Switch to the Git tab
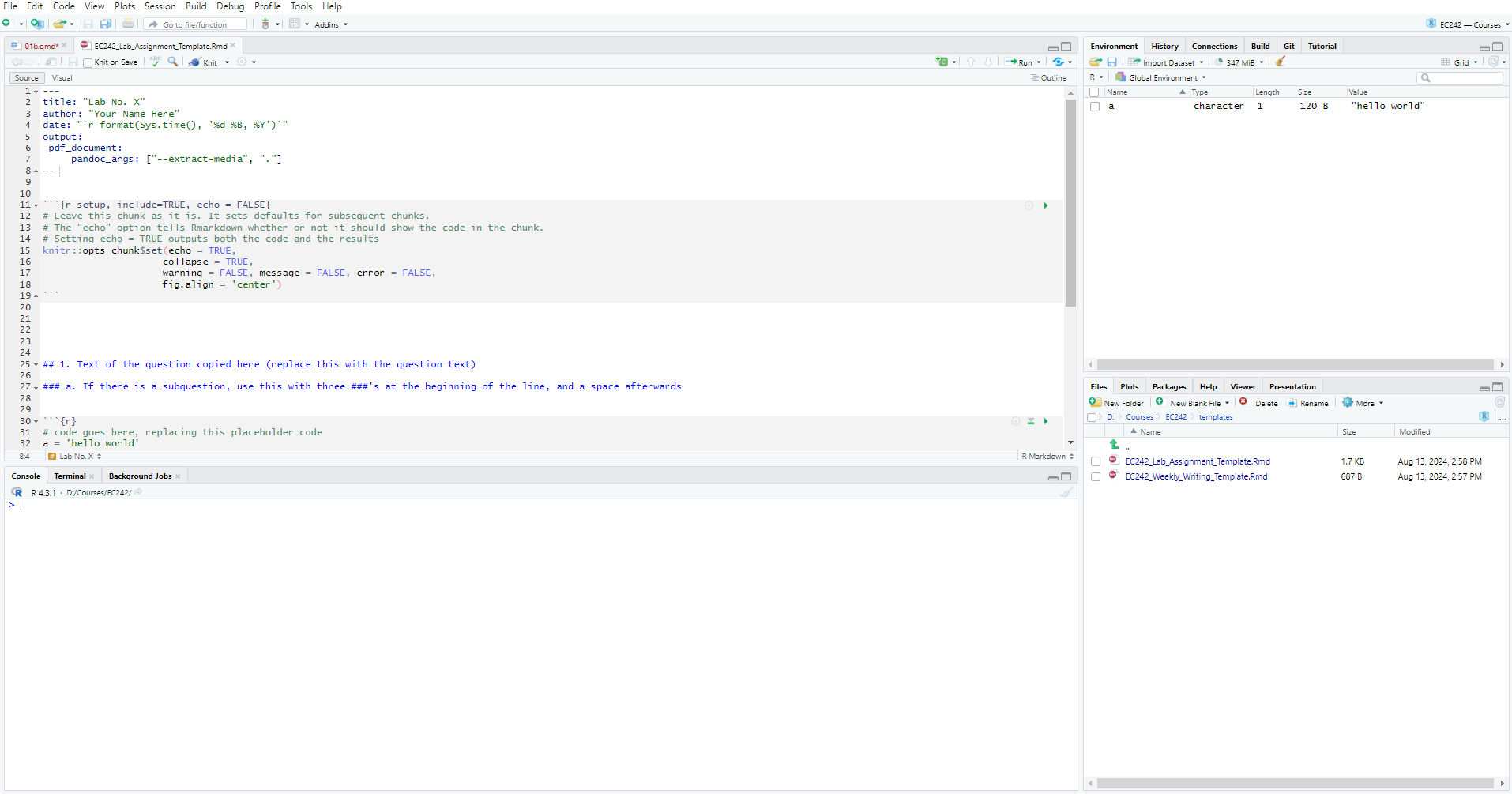Screen dimensions: 1512x794 [x=1288, y=47]
